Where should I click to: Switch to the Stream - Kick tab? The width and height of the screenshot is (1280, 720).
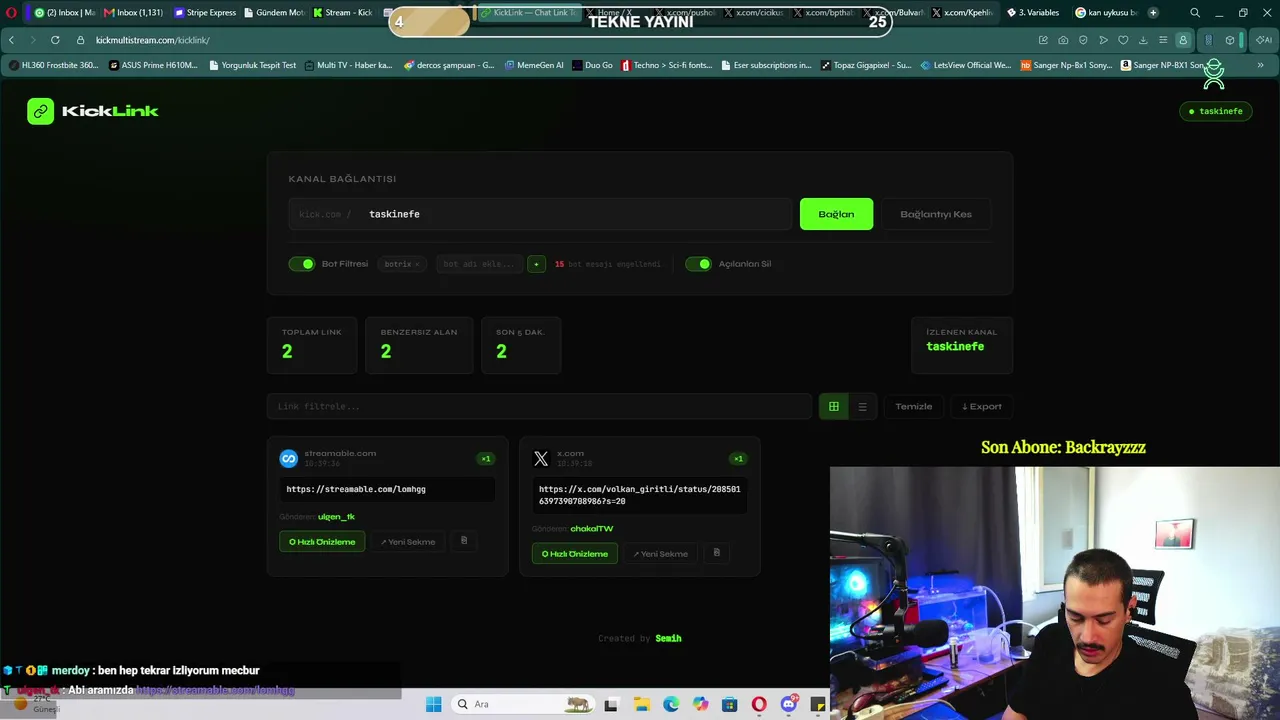343,13
